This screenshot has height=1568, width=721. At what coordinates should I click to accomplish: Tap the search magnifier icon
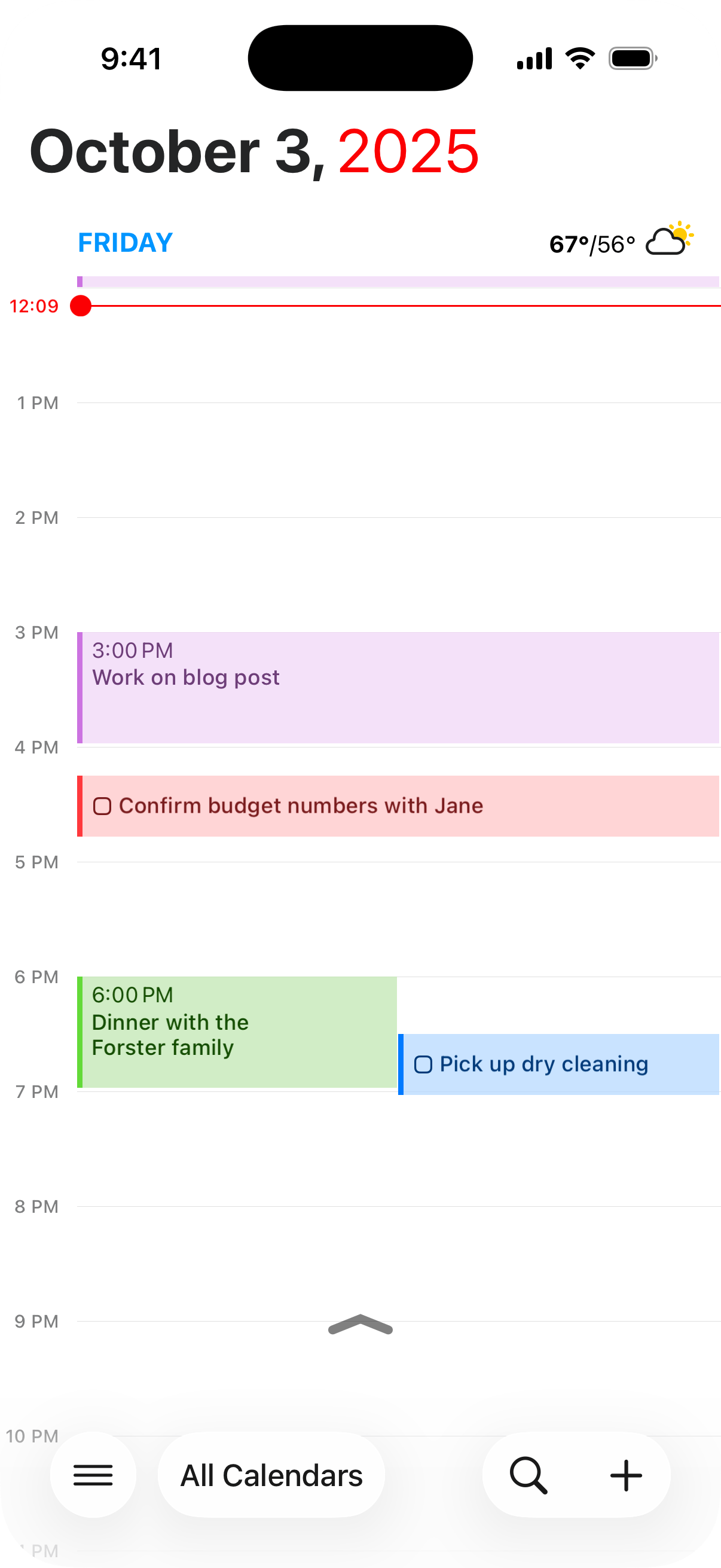pyautogui.click(x=528, y=1475)
